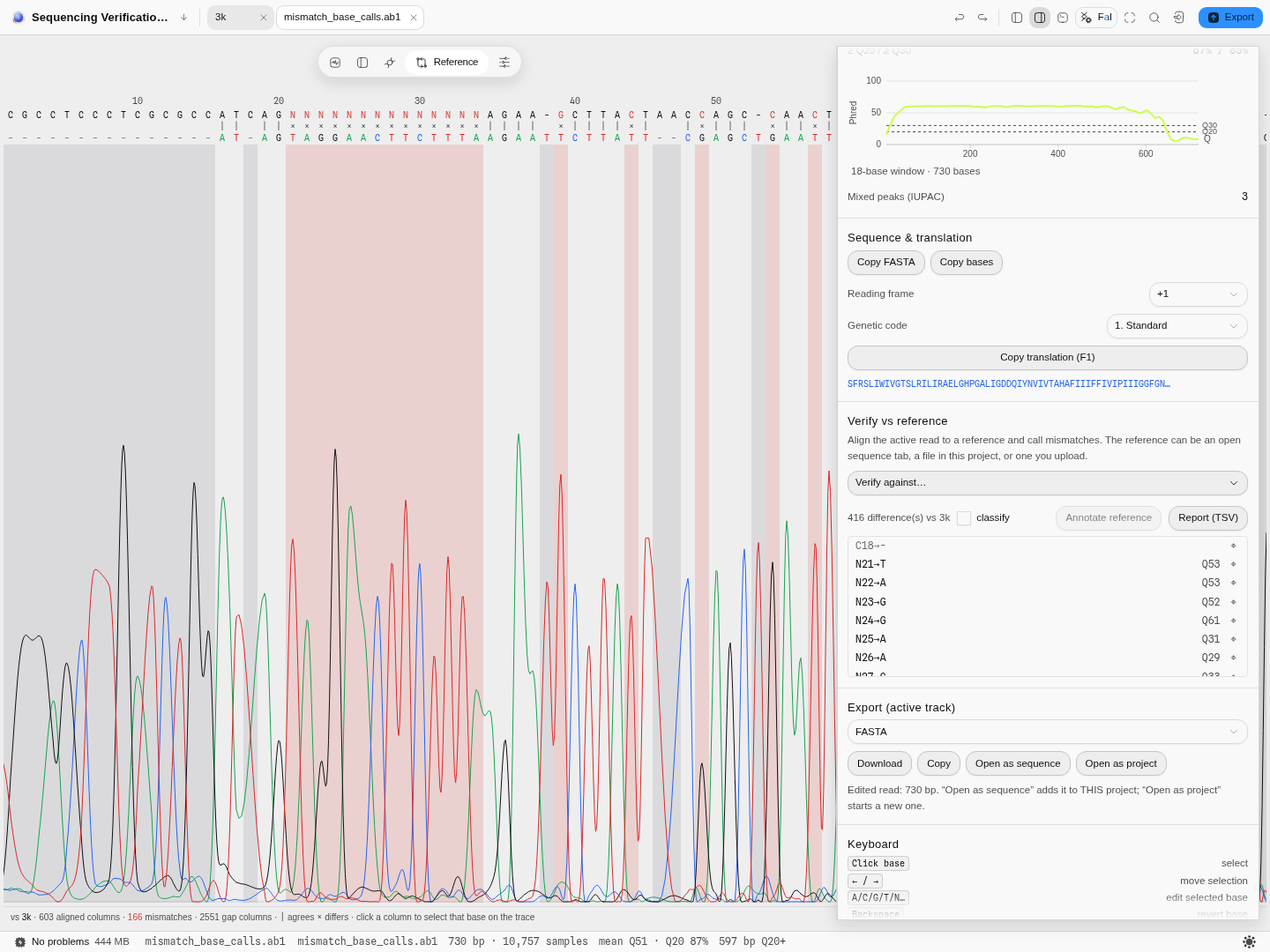Click Open as sequence
The height and width of the screenshot is (952, 1270).
[x=1018, y=764]
